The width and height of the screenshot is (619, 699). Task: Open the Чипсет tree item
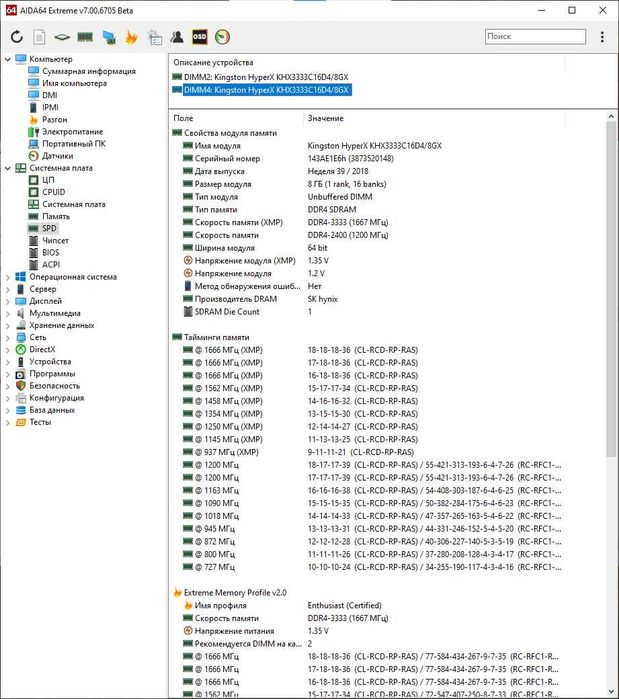(x=55, y=240)
